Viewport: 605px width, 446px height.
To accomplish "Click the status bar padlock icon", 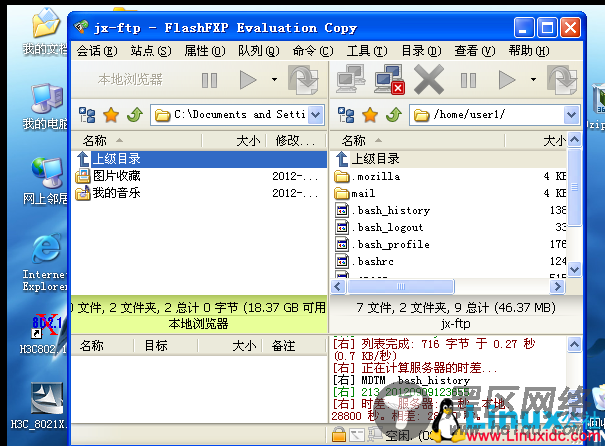I will point(339,434).
